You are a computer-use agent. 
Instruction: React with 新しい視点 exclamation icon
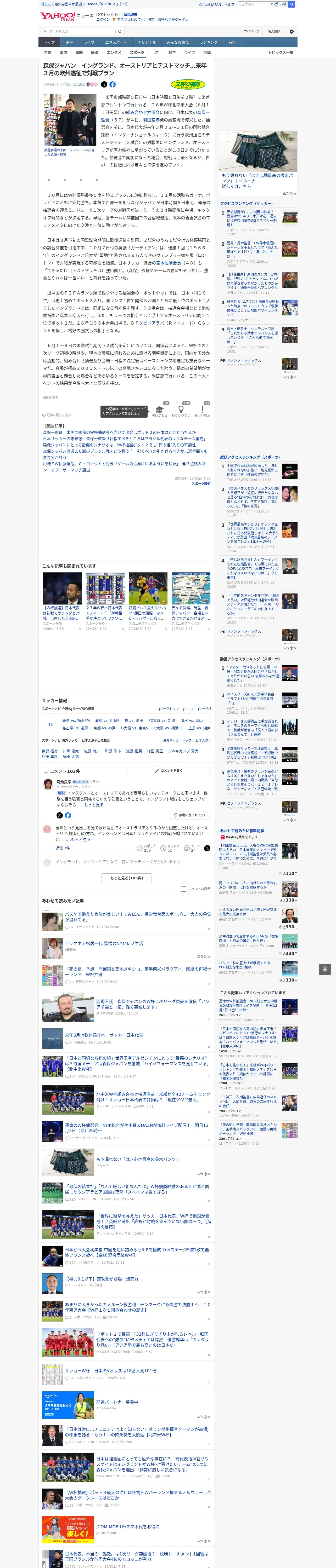point(203,410)
